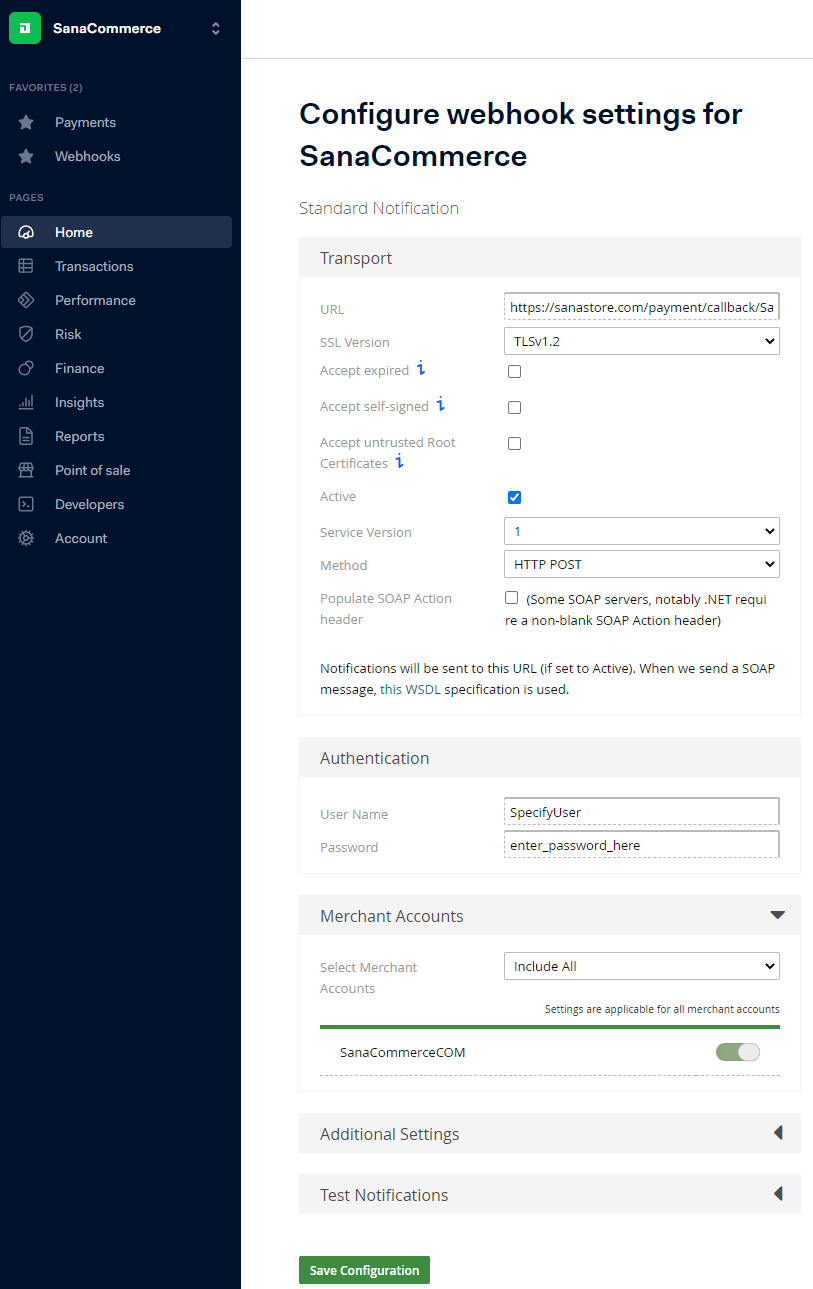Click the Developers terminal icon
Viewport: 813px width, 1289px height.
26,504
